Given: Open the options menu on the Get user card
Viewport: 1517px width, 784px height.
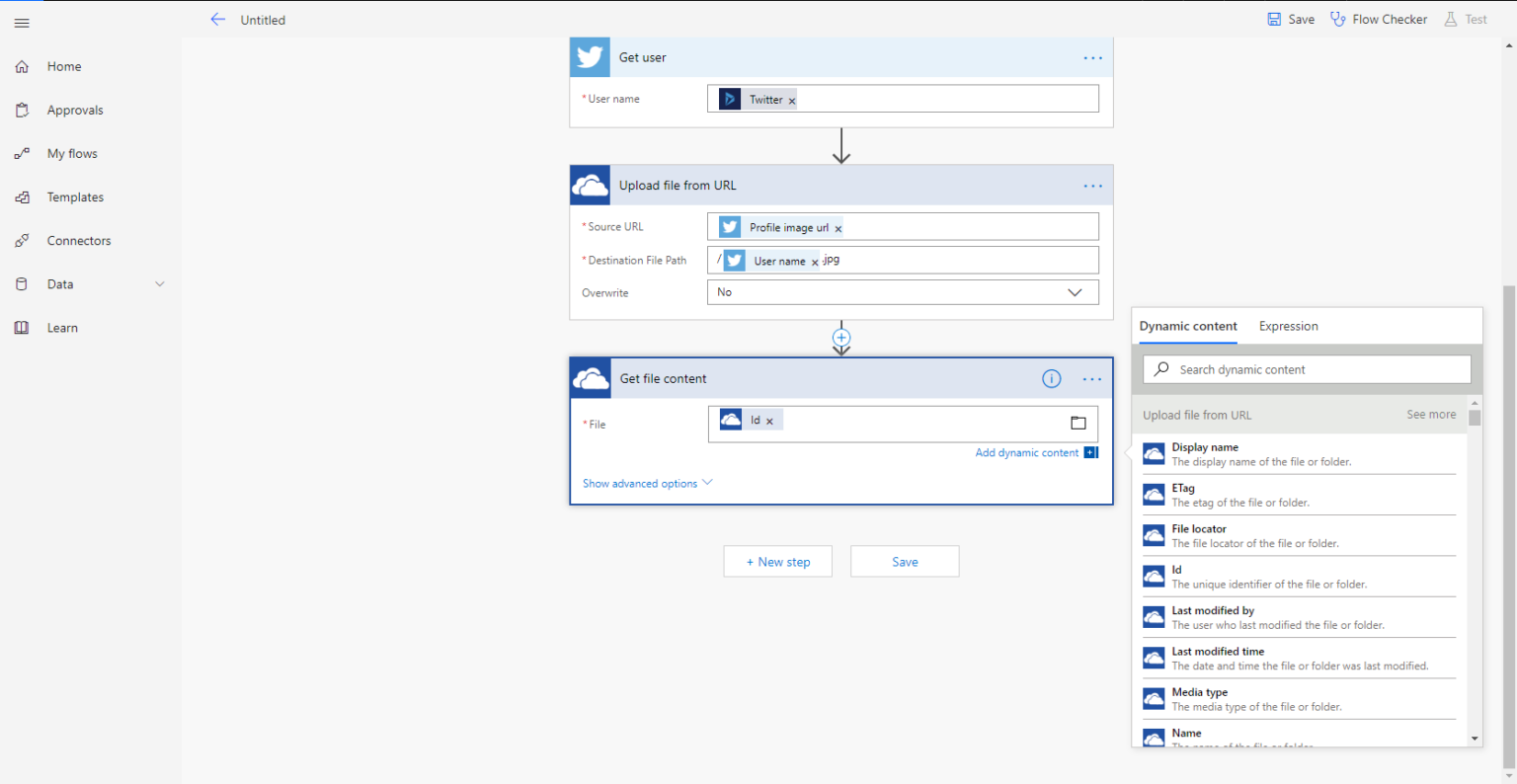Looking at the screenshot, I should pos(1092,57).
